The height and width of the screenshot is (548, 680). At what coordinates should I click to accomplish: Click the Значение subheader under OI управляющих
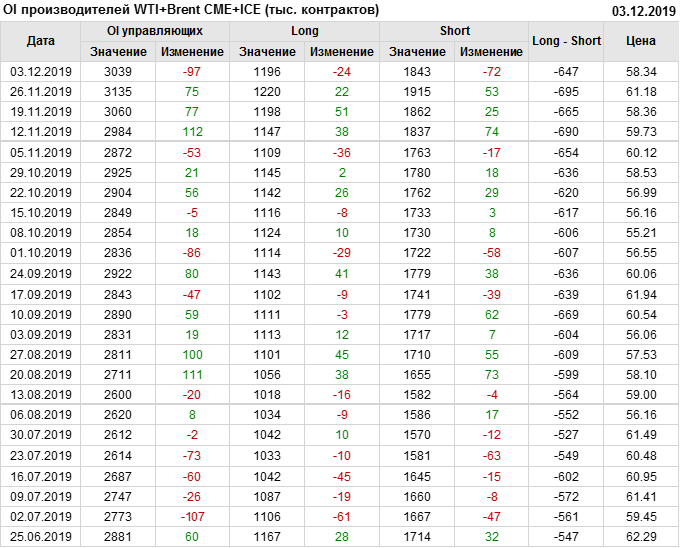[118, 52]
